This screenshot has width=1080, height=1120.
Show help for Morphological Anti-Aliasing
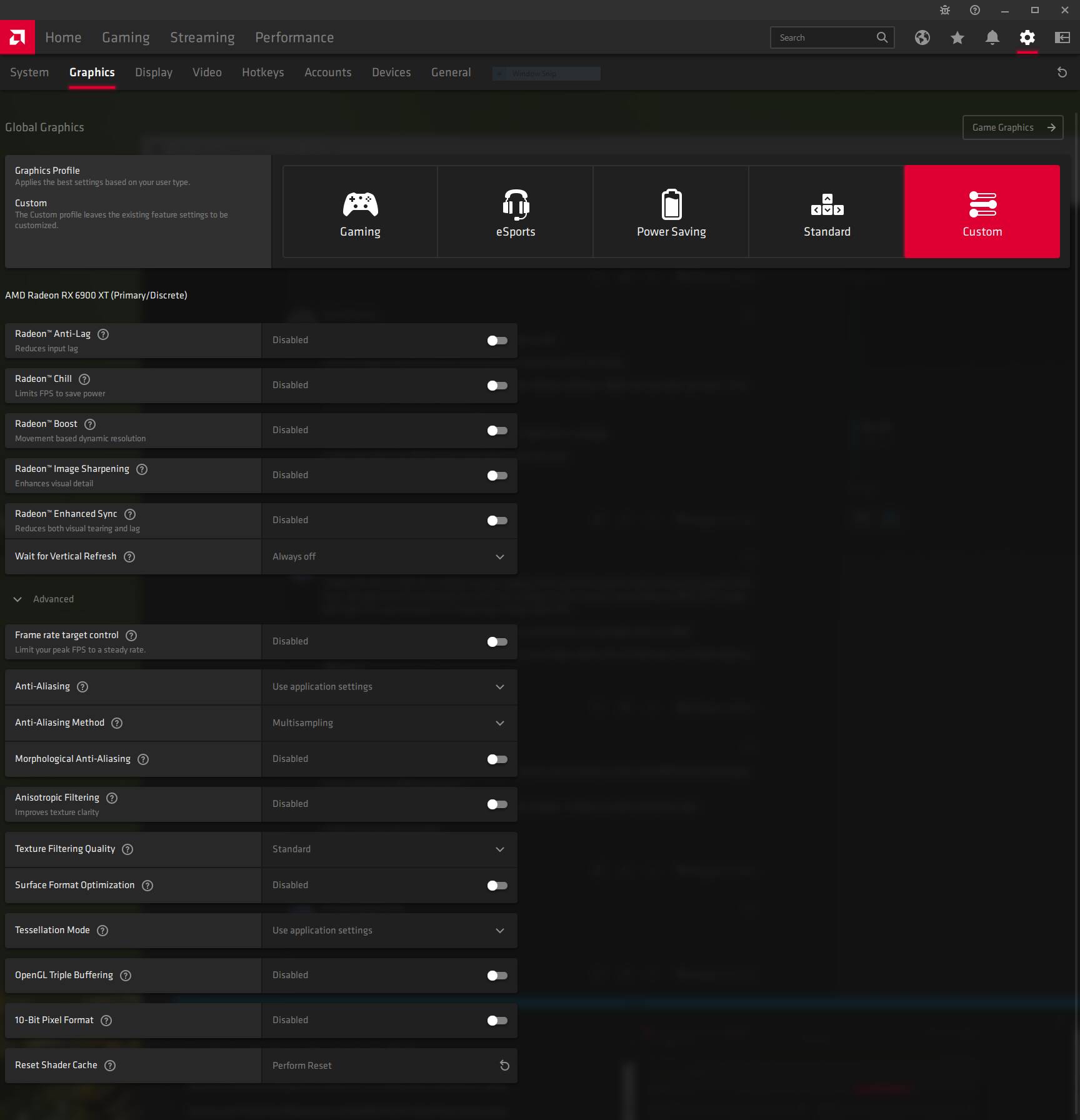[143, 759]
